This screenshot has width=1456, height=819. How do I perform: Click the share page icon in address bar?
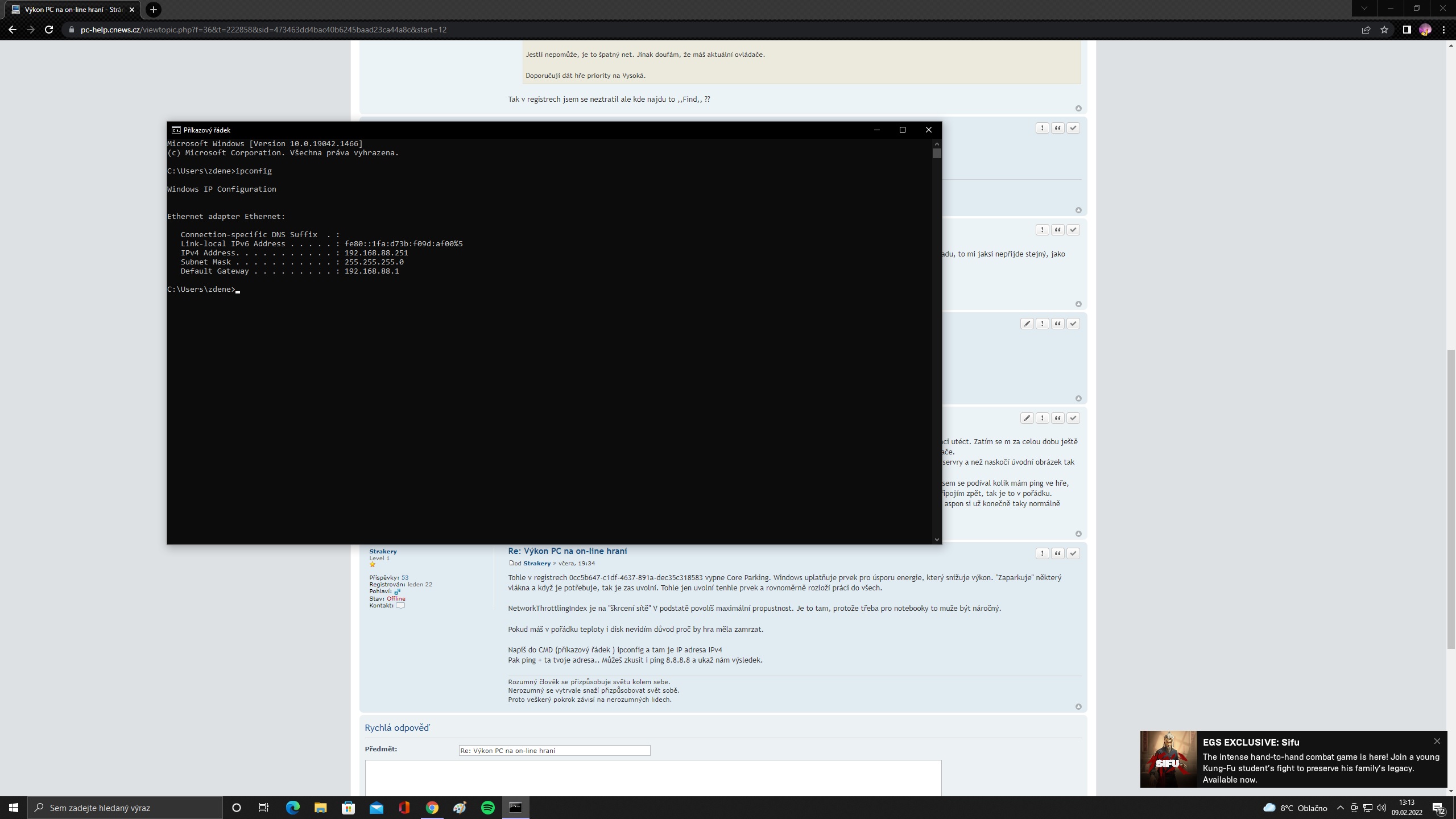[x=1366, y=30]
